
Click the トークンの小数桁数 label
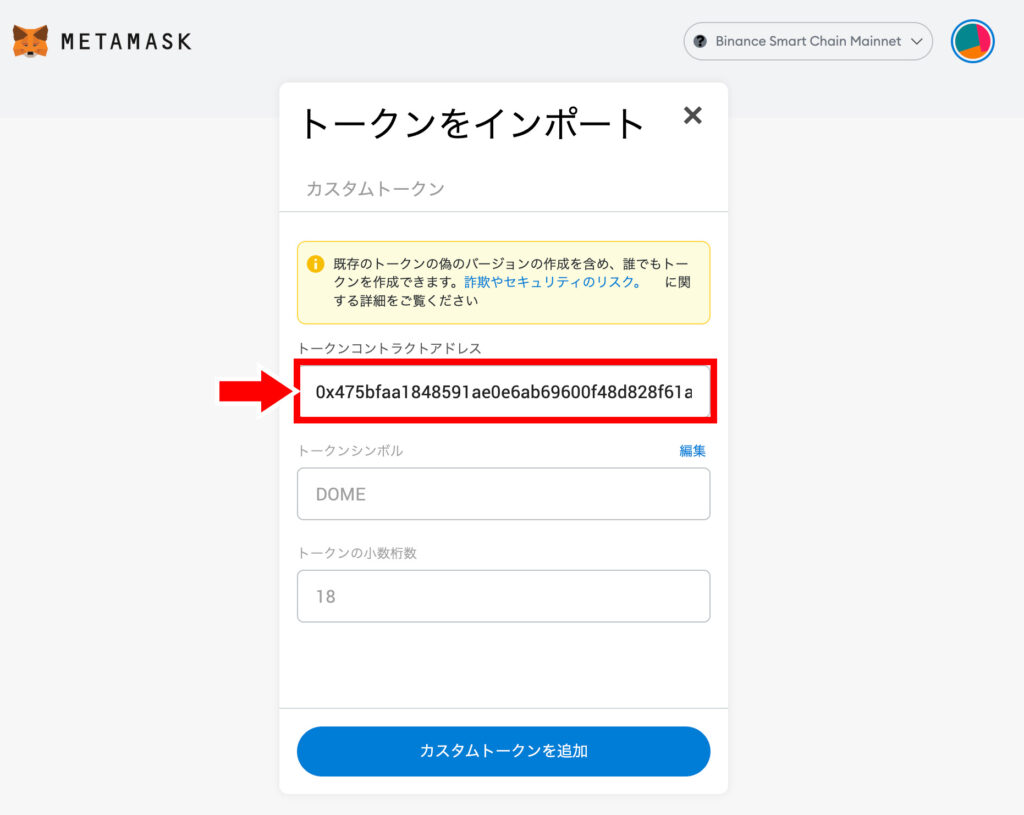click(357, 553)
